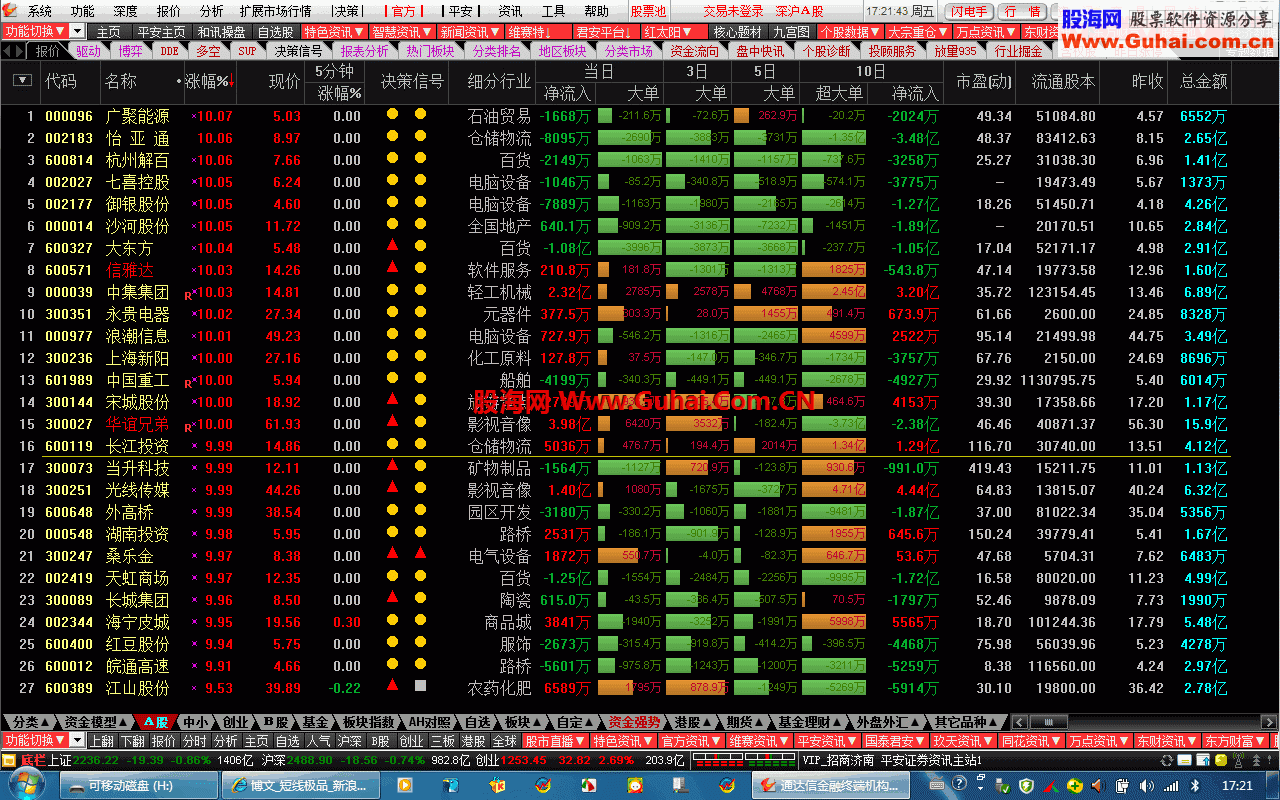Expand 资金模型 bottom tab menu
This screenshot has width=1280, height=800.
click(94, 722)
